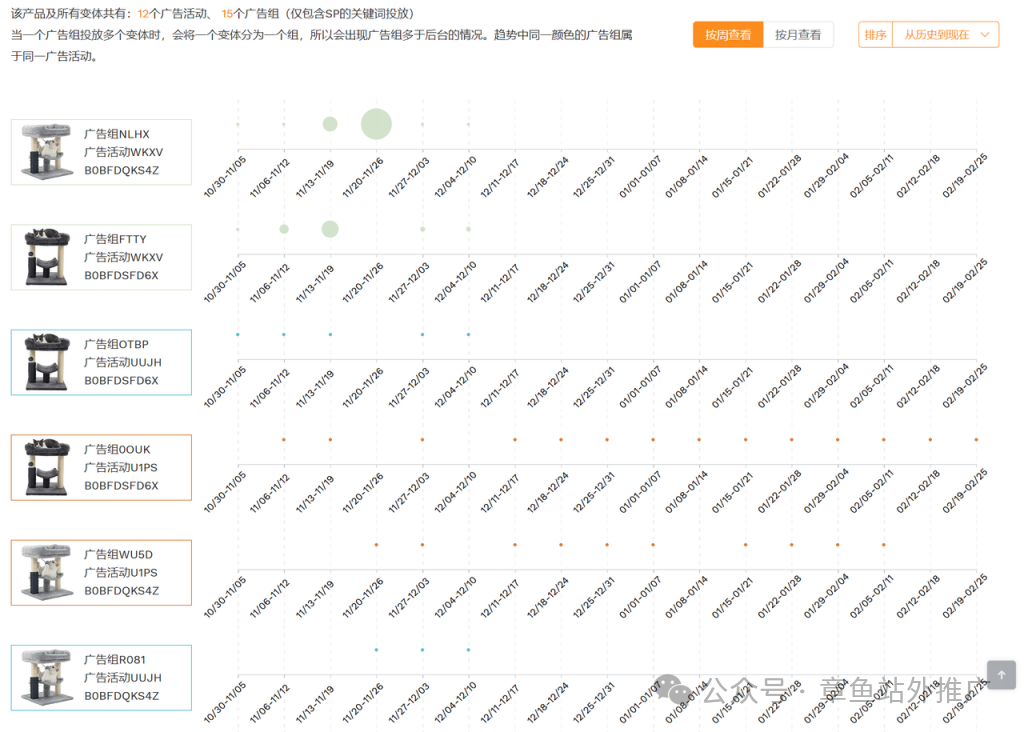1024x732 pixels.
Task: Click the 01/01-01/07 axis label in OTBP row
Action: (641, 387)
